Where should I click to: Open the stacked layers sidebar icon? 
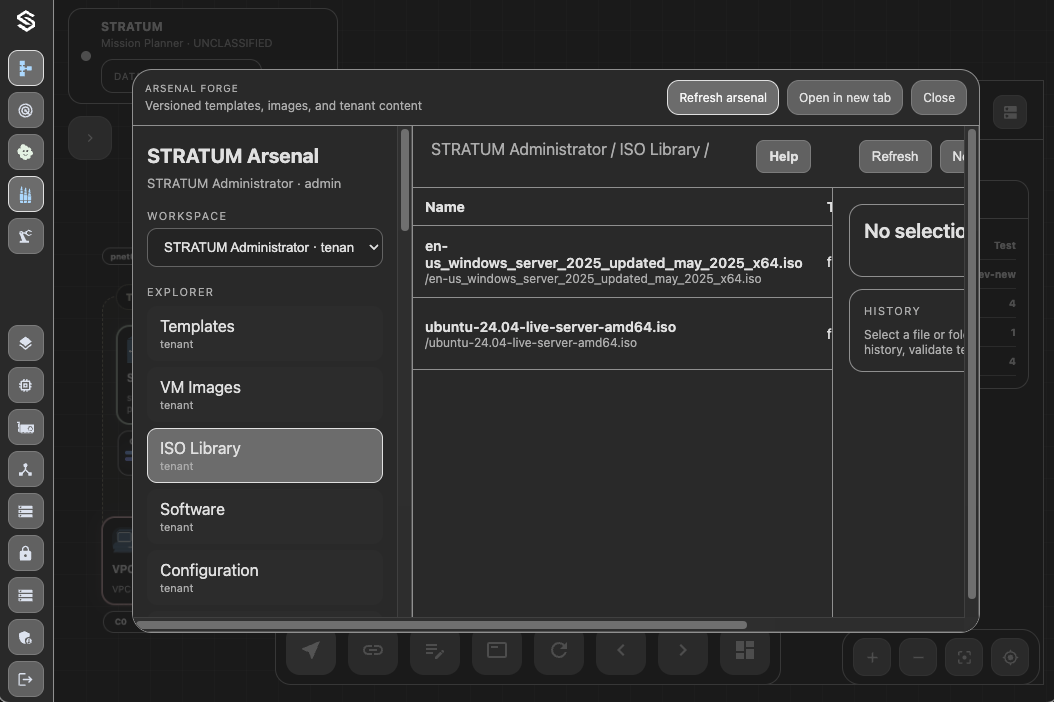26,343
